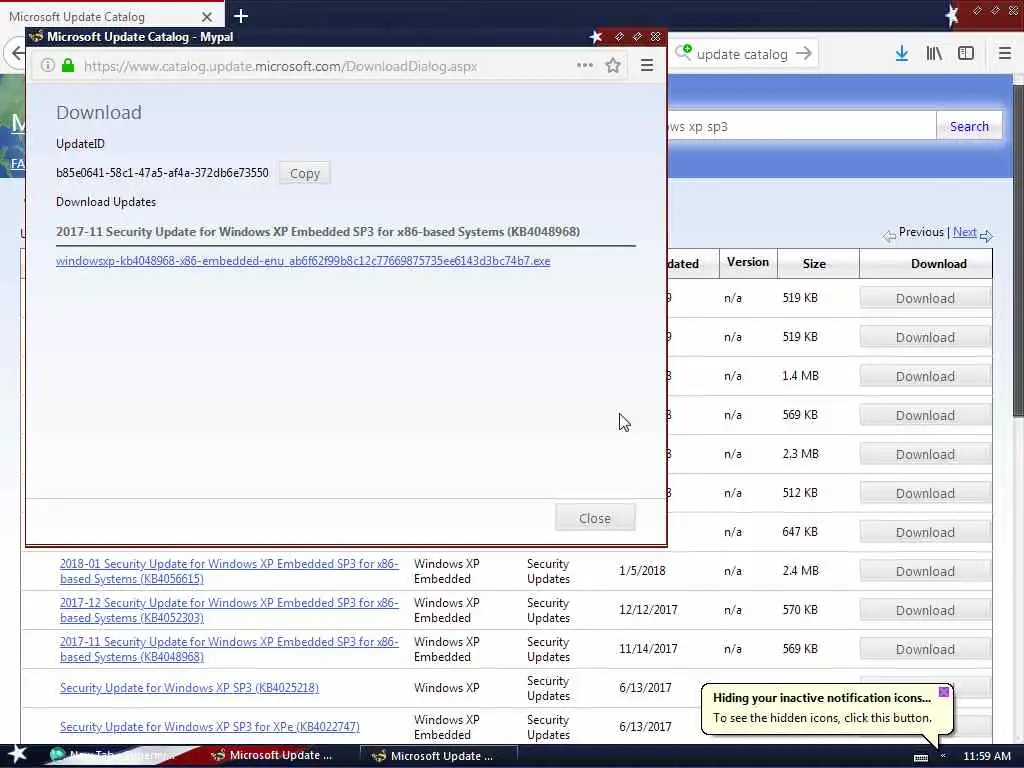The image size is (1024, 768).
Task: Select the UpdateID text b85e0641
Action: (x=162, y=173)
